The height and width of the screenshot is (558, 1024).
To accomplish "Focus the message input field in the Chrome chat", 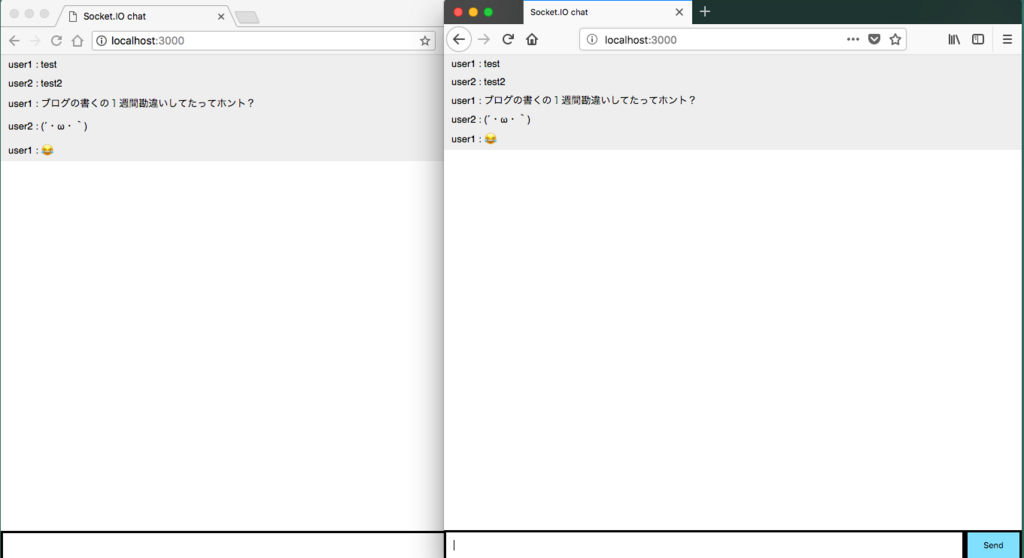I will (x=223, y=545).
